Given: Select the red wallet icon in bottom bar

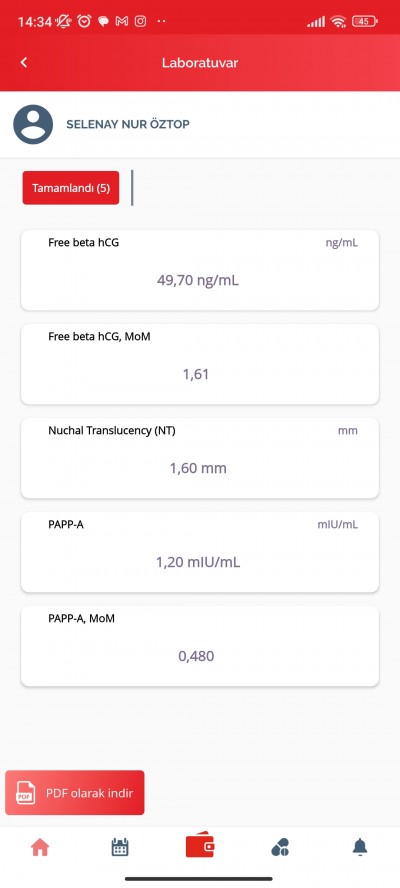Looking at the screenshot, I should 200,847.
